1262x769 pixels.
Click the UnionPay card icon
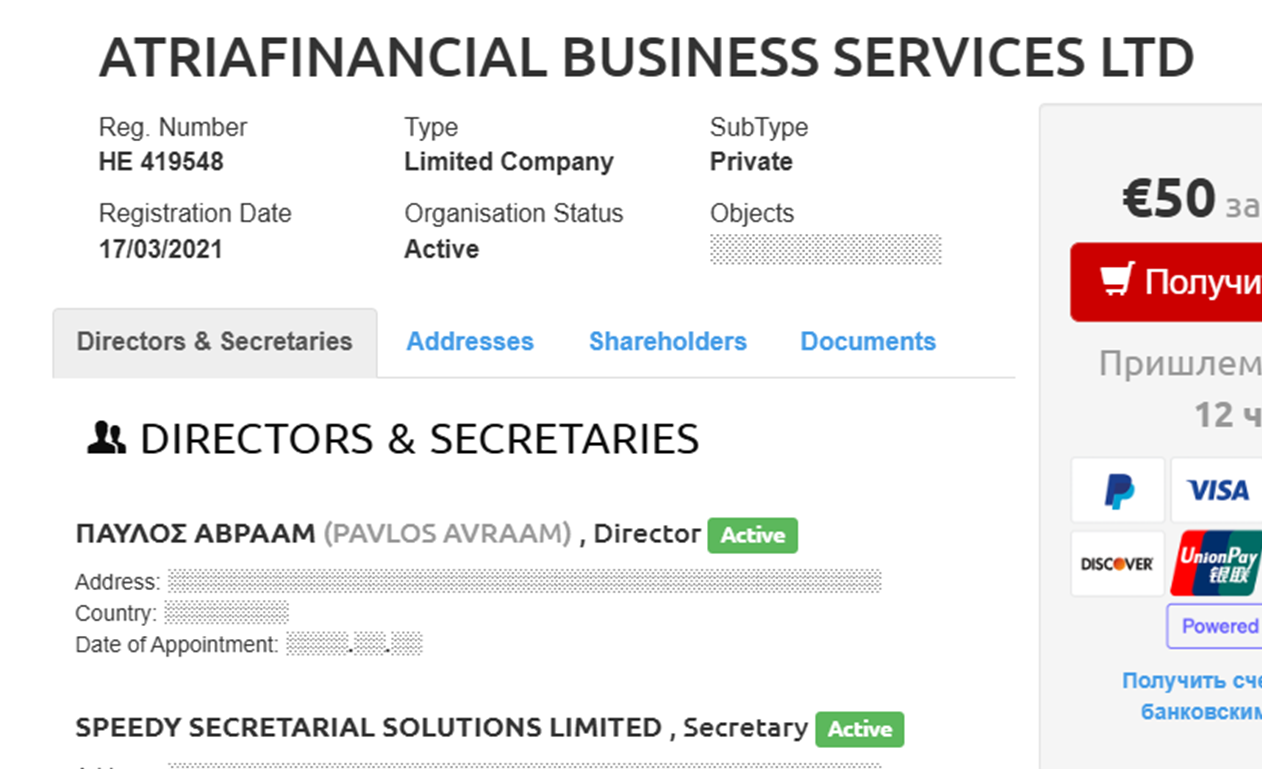[1216, 564]
